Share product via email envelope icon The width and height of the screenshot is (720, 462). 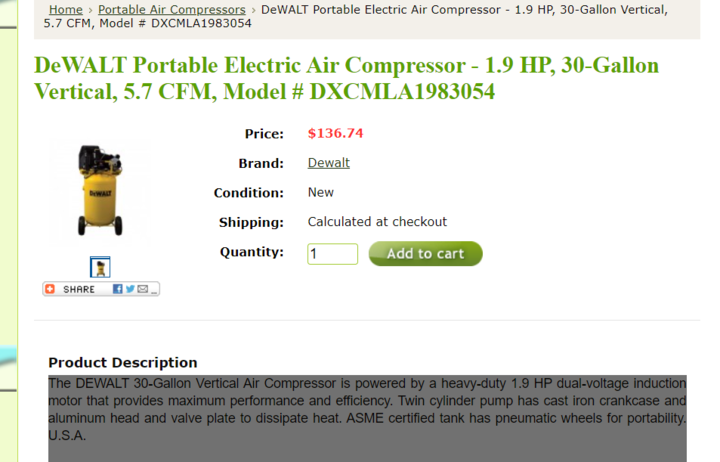143,289
